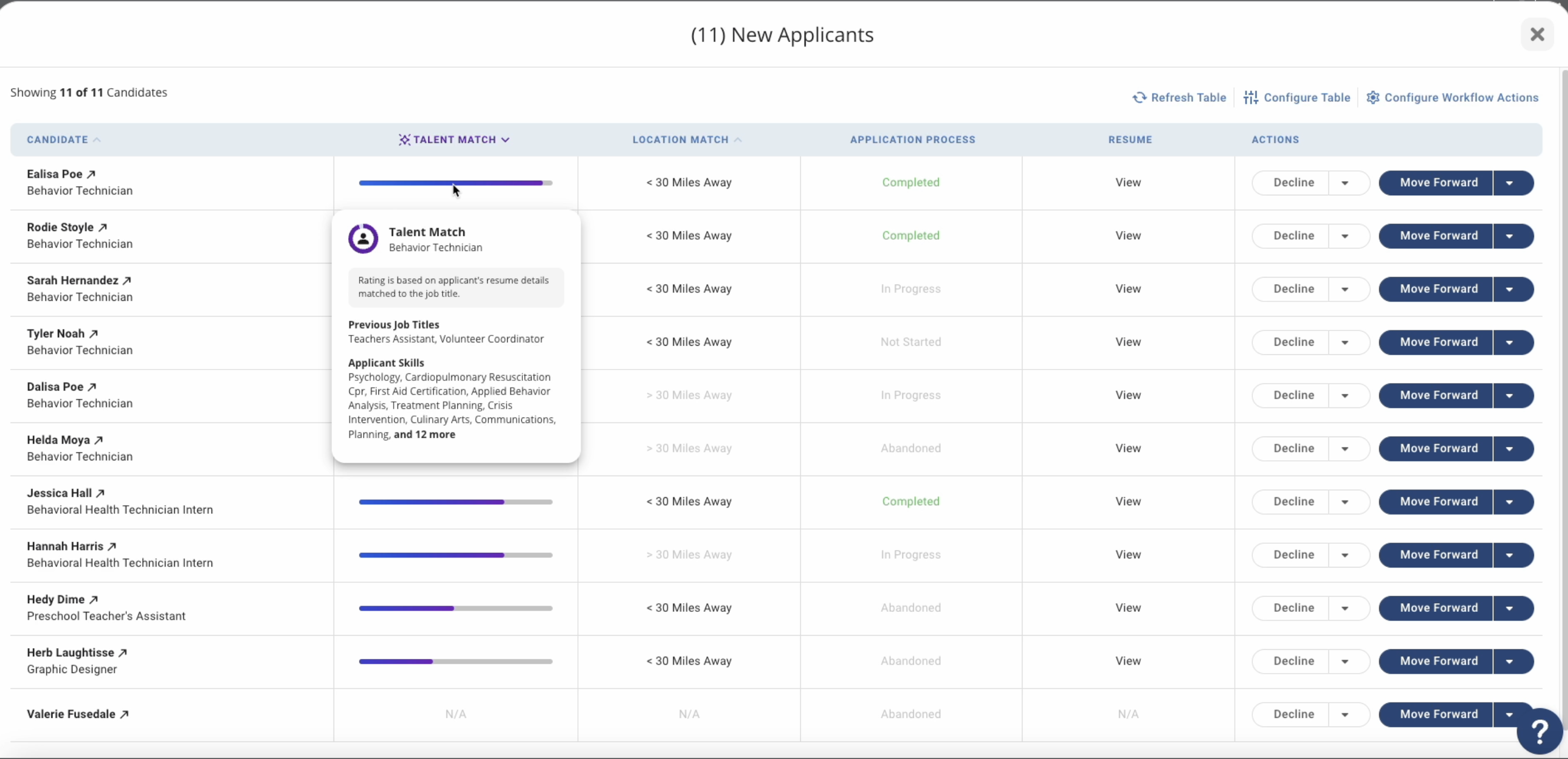The width and height of the screenshot is (1568, 759).
Task: Expand Move Forward options for Sarah Hernandez
Action: click(1510, 289)
